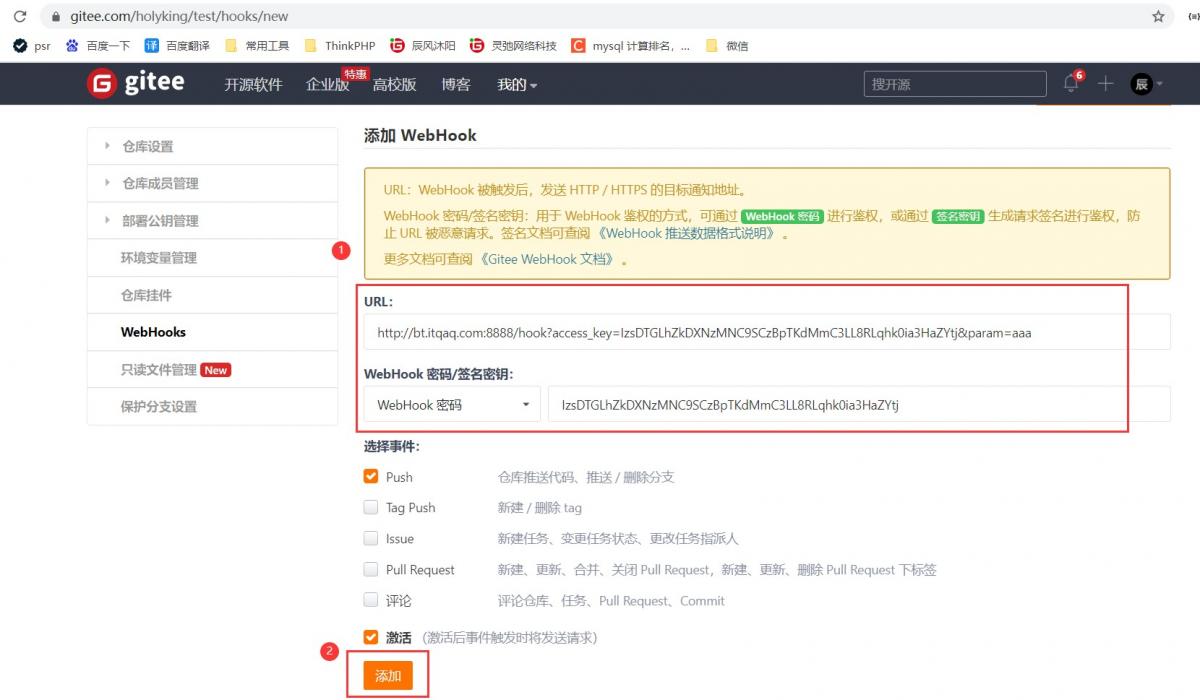Uncheck the Push event checkbox

click(370, 477)
